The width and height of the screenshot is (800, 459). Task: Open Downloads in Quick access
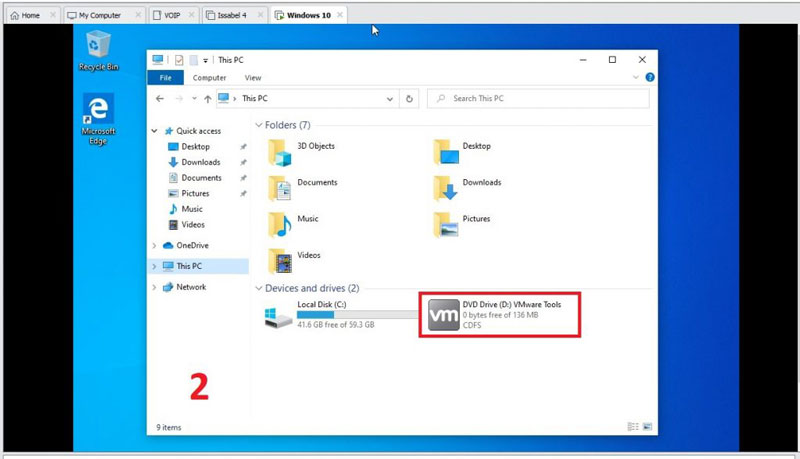coord(201,162)
